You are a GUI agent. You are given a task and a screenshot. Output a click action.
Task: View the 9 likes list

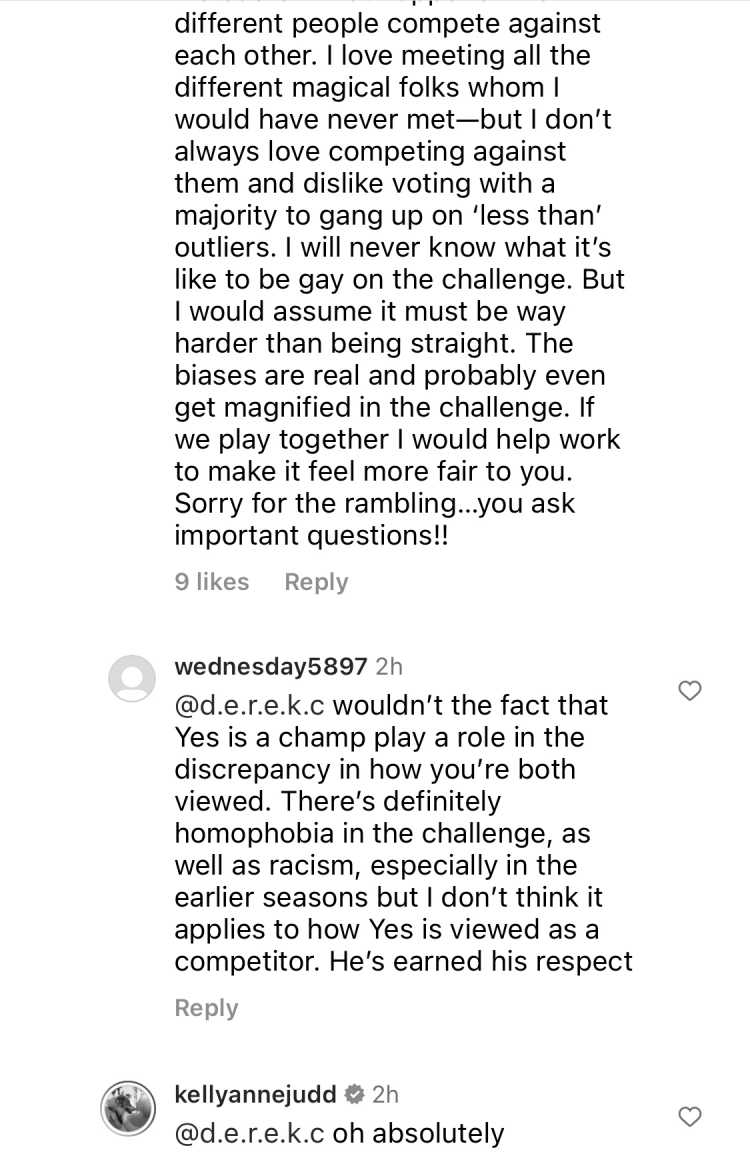click(212, 582)
